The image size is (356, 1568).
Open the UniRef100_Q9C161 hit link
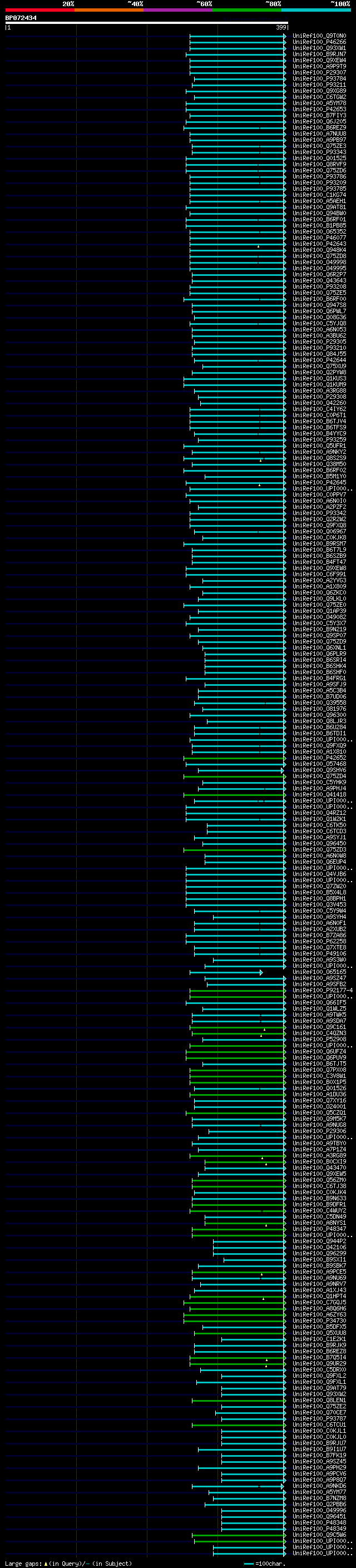point(319,1027)
